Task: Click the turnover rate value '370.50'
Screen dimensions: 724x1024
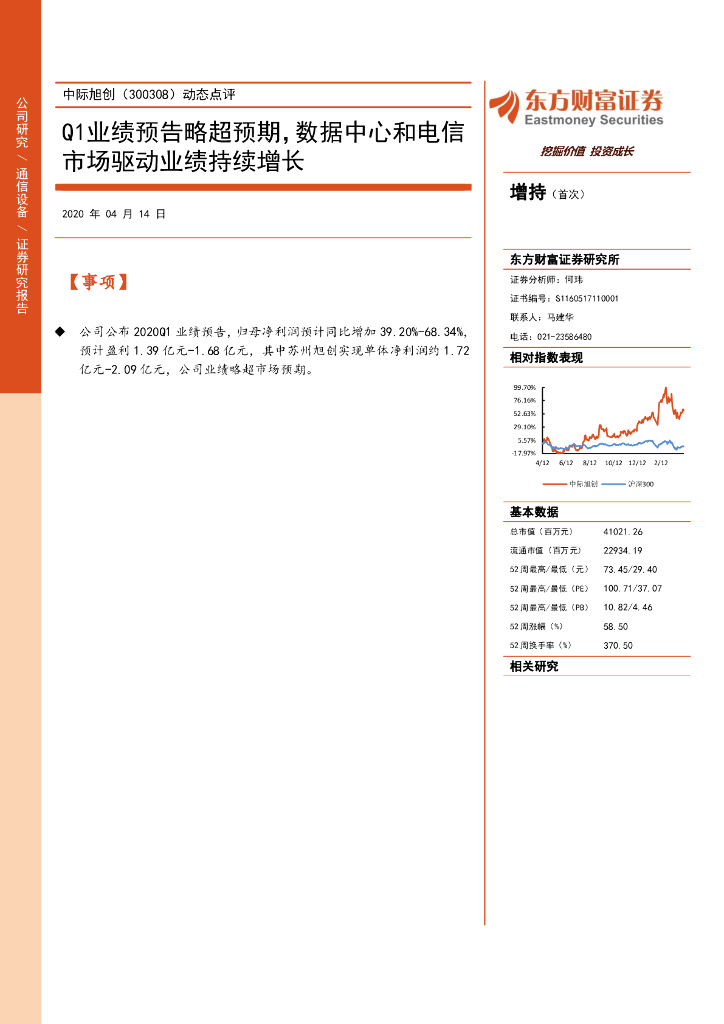Action: tap(618, 646)
